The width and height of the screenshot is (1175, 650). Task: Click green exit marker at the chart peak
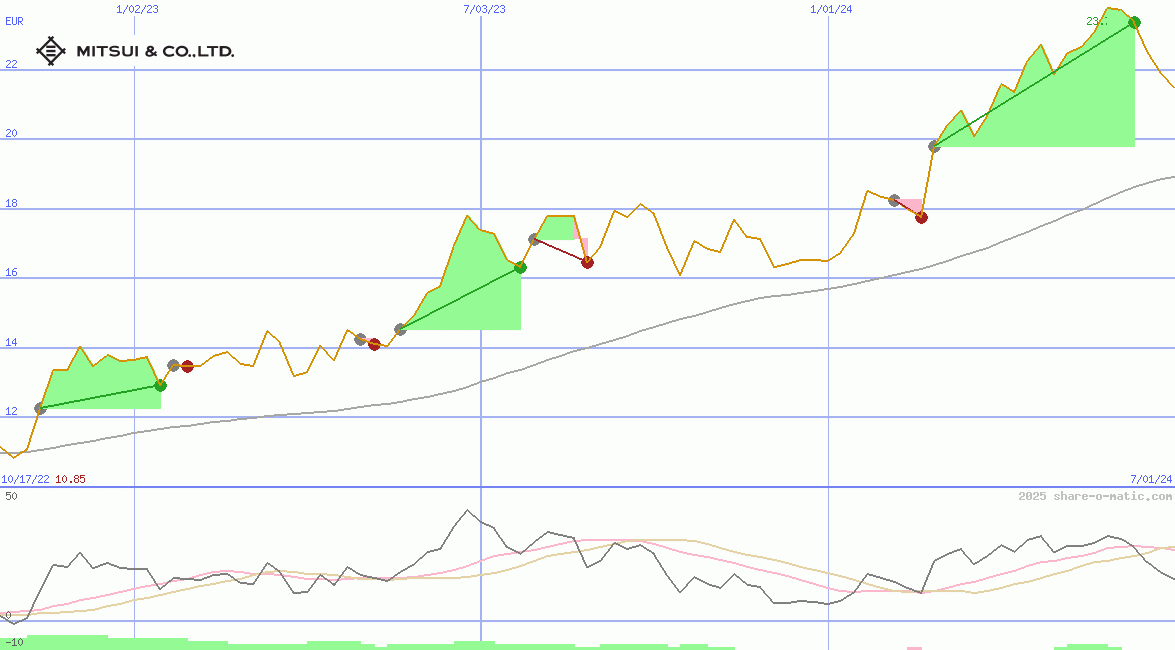click(1134, 22)
